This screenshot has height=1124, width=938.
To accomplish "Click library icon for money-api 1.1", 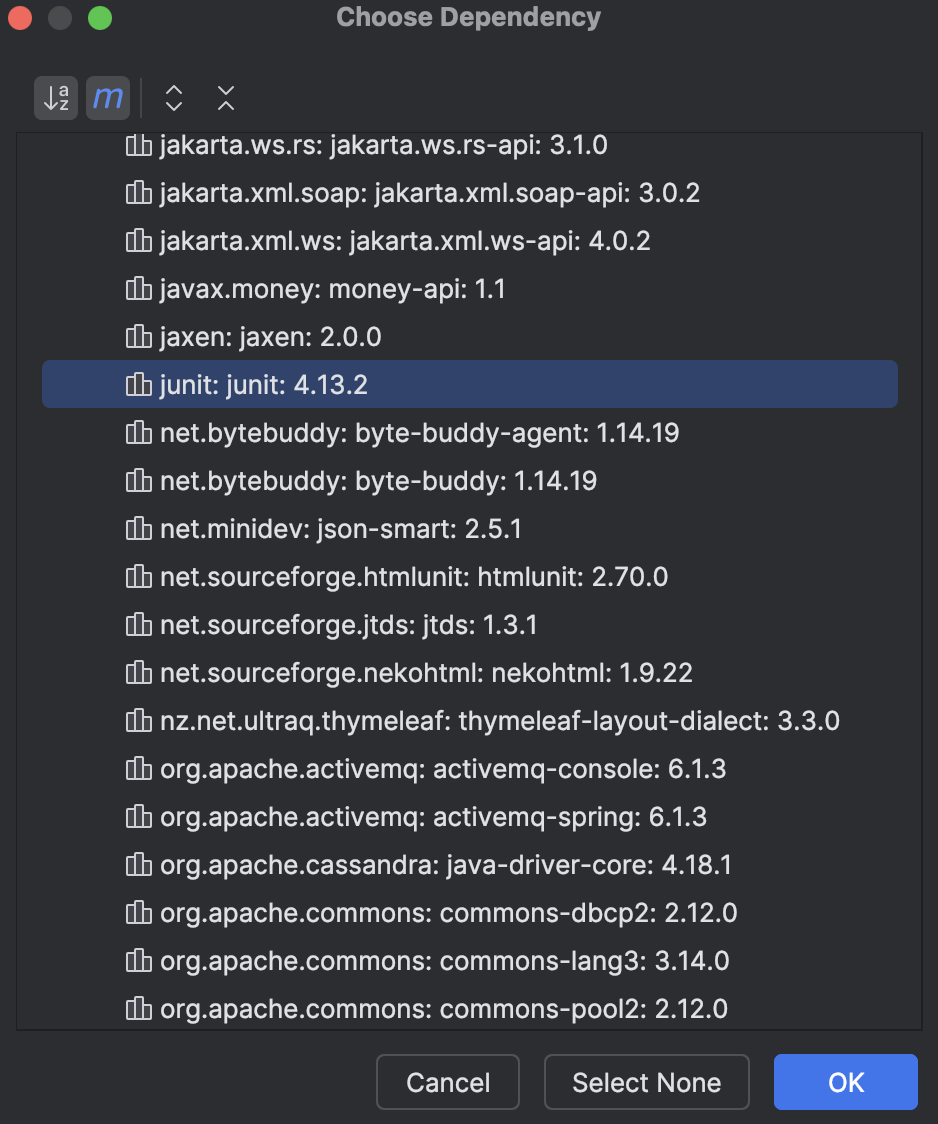I will [x=139, y=288].
